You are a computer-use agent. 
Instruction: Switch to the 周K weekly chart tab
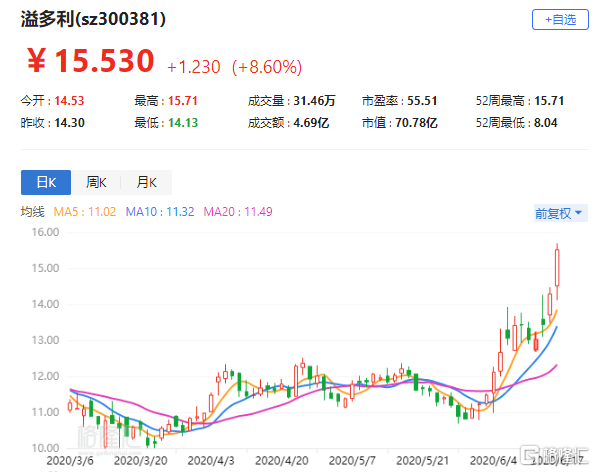[96, 183]
